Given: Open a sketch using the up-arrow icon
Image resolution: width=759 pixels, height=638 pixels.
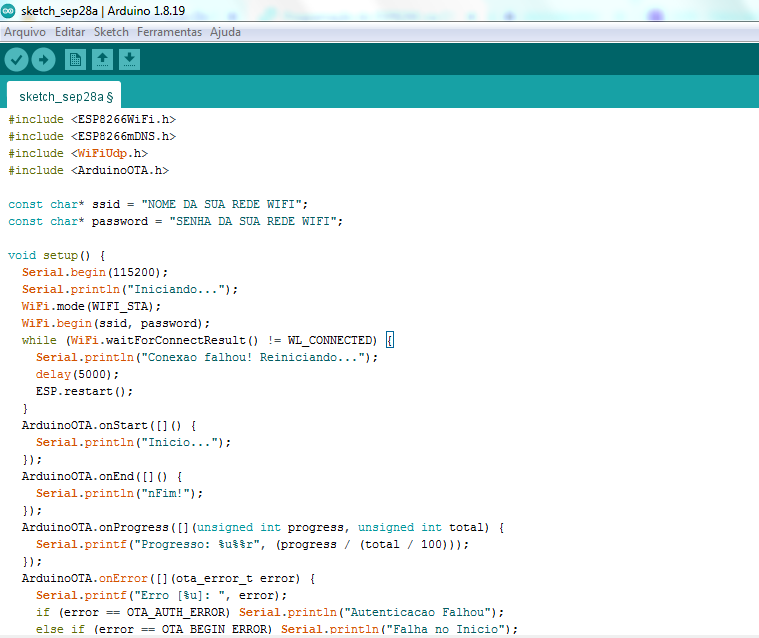Looking at the screenshot, I should 102,60.
